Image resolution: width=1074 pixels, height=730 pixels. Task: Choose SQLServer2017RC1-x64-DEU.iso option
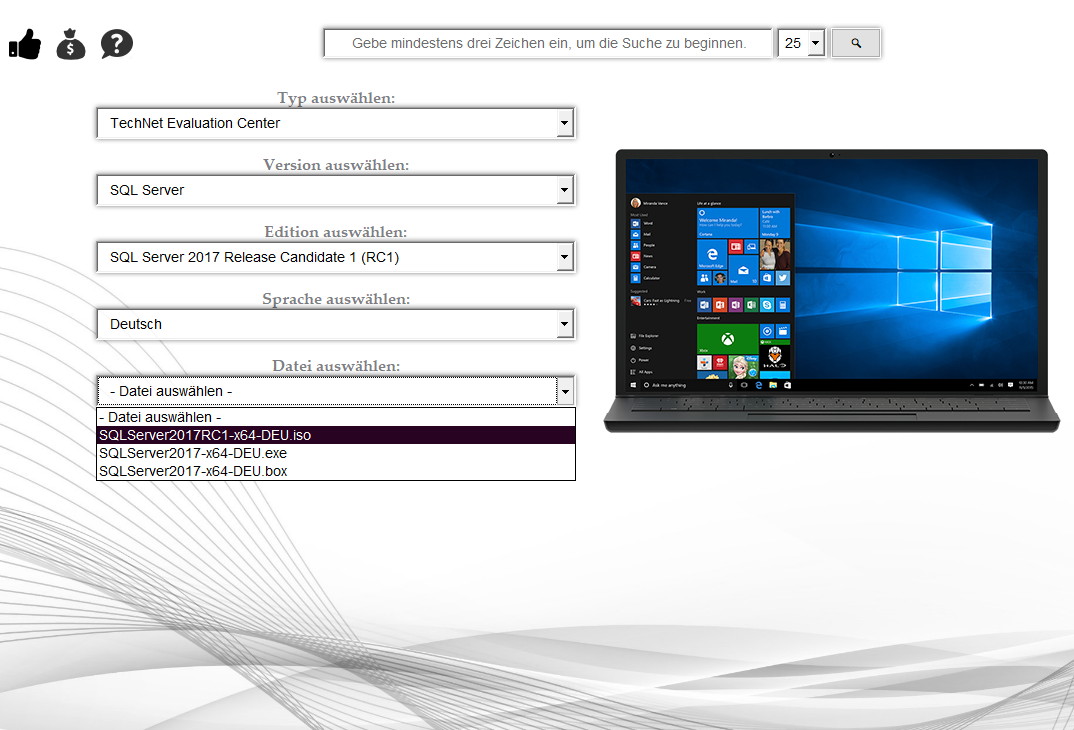pyautogui.click(x=336, y=435)
